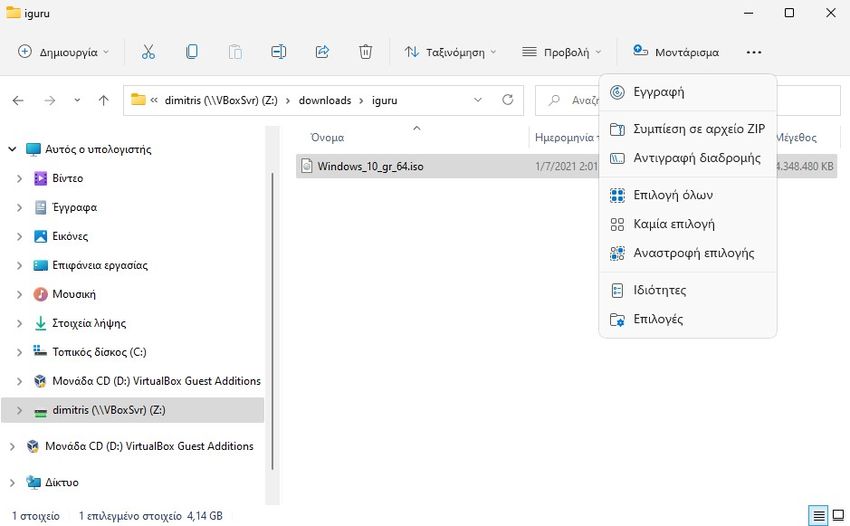The height and width of the screenshot is (526, 850).
Task: Choose Επιλογή όλων menu entry
Action: (x=687, y=195)
